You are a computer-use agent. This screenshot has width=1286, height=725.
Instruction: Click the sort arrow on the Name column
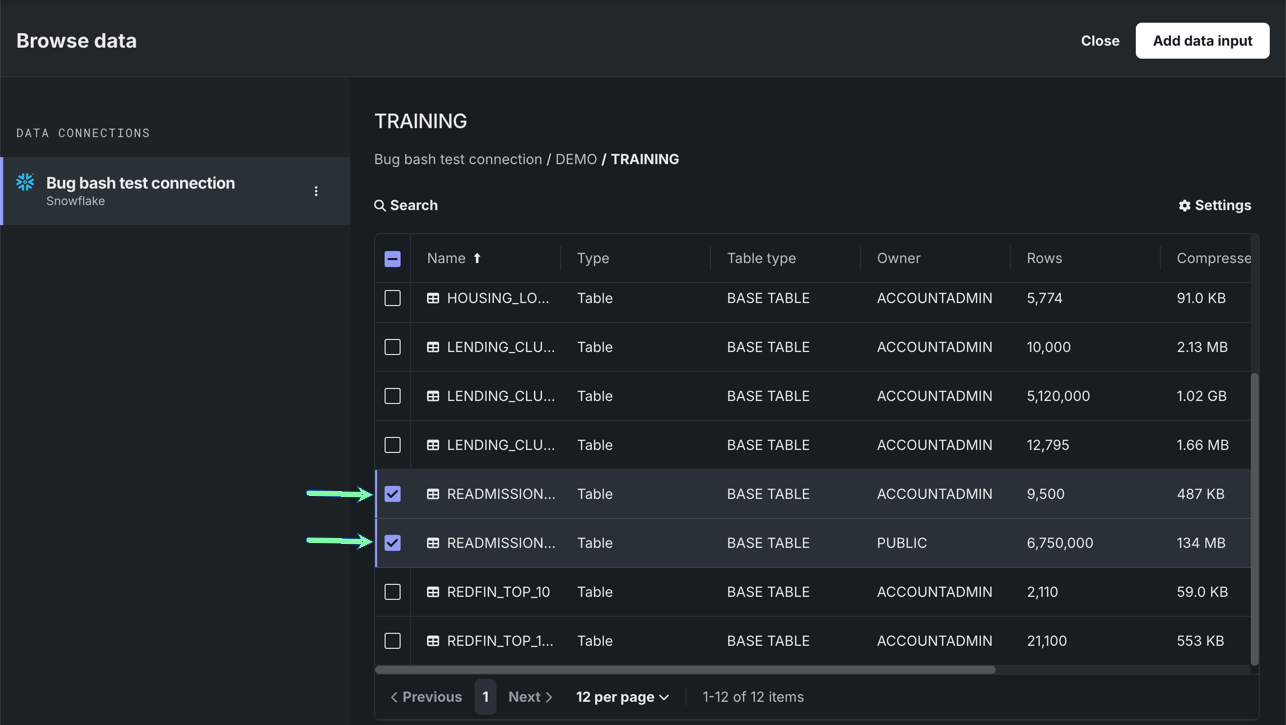(477, 258)
